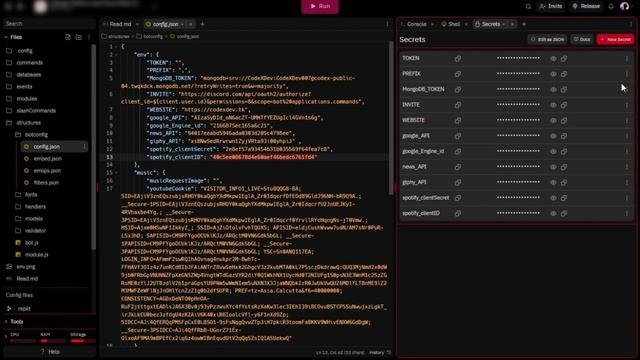
Task: Select the config.json editor tab
Action: point(165,24)
